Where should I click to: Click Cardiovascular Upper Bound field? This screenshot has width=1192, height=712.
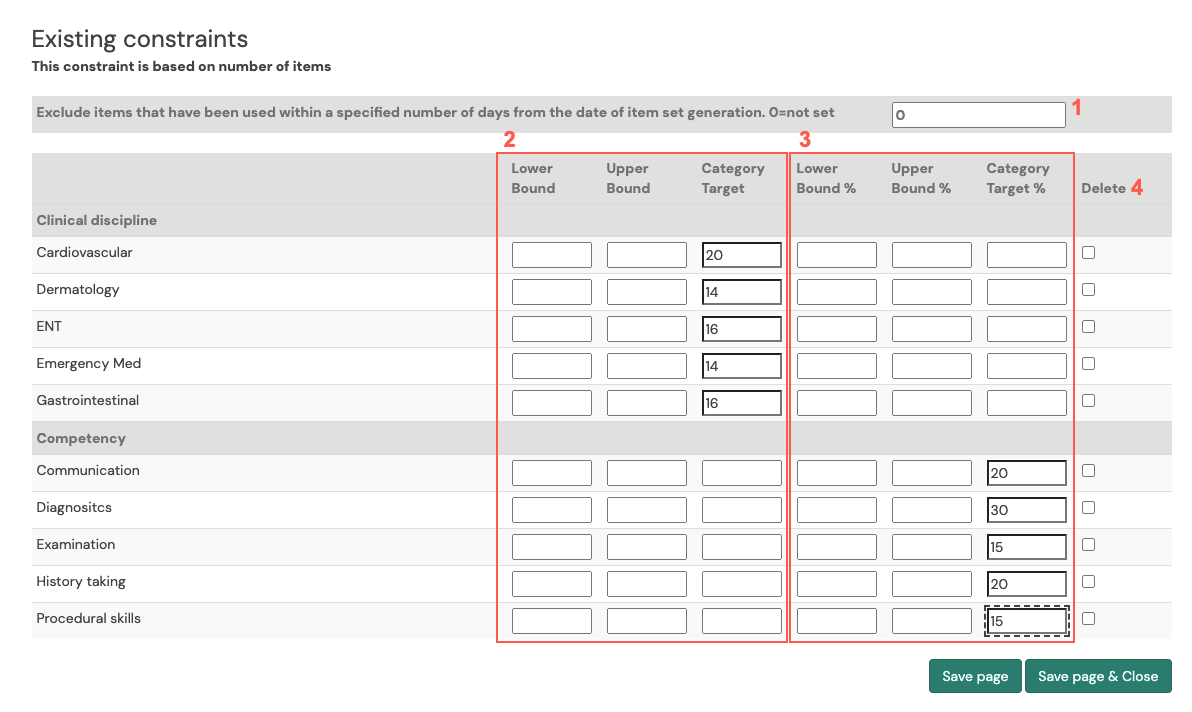click(647, 255)
